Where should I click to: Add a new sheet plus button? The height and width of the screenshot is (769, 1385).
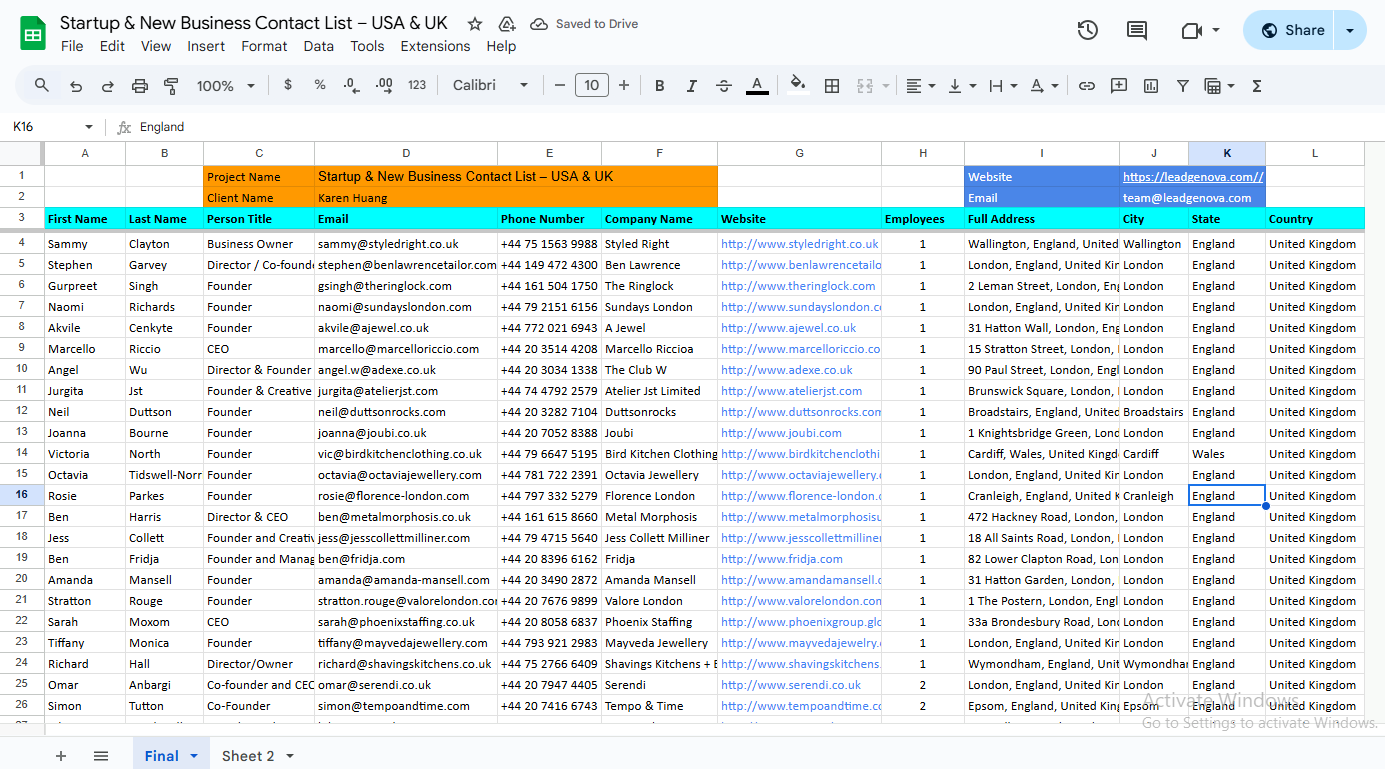61,756
